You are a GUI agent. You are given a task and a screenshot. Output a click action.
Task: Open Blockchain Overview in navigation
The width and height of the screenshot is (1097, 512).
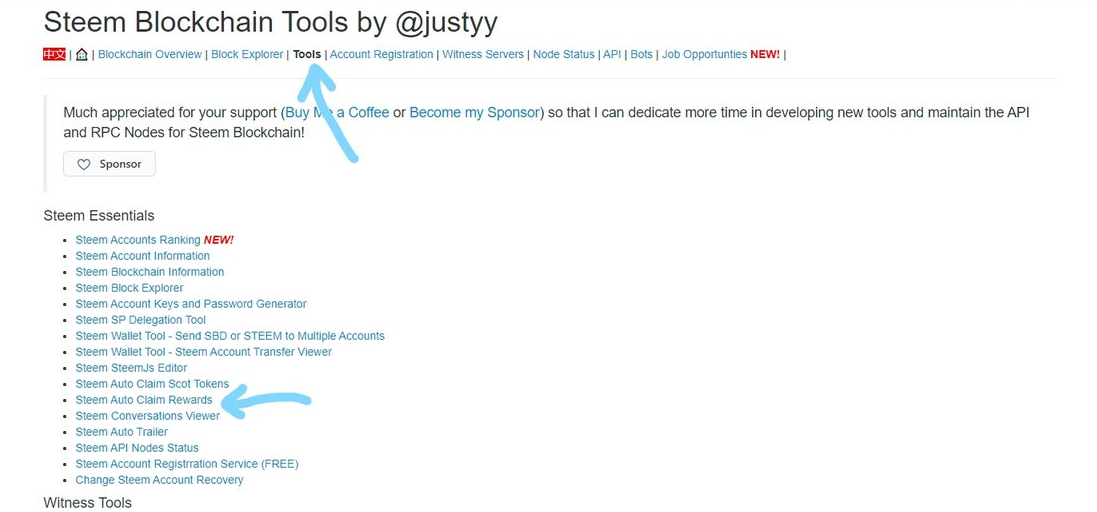coord(150,55)
